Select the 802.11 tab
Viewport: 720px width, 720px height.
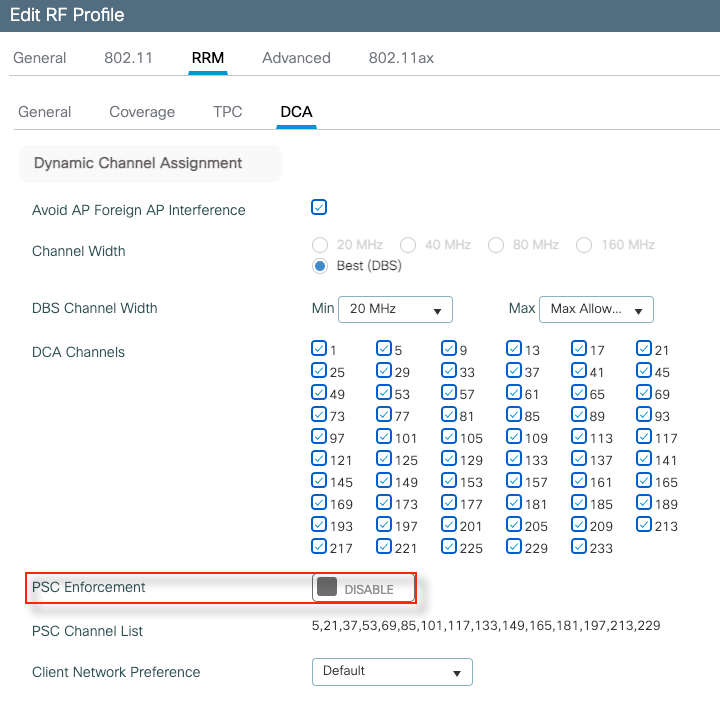click(128, 58)
